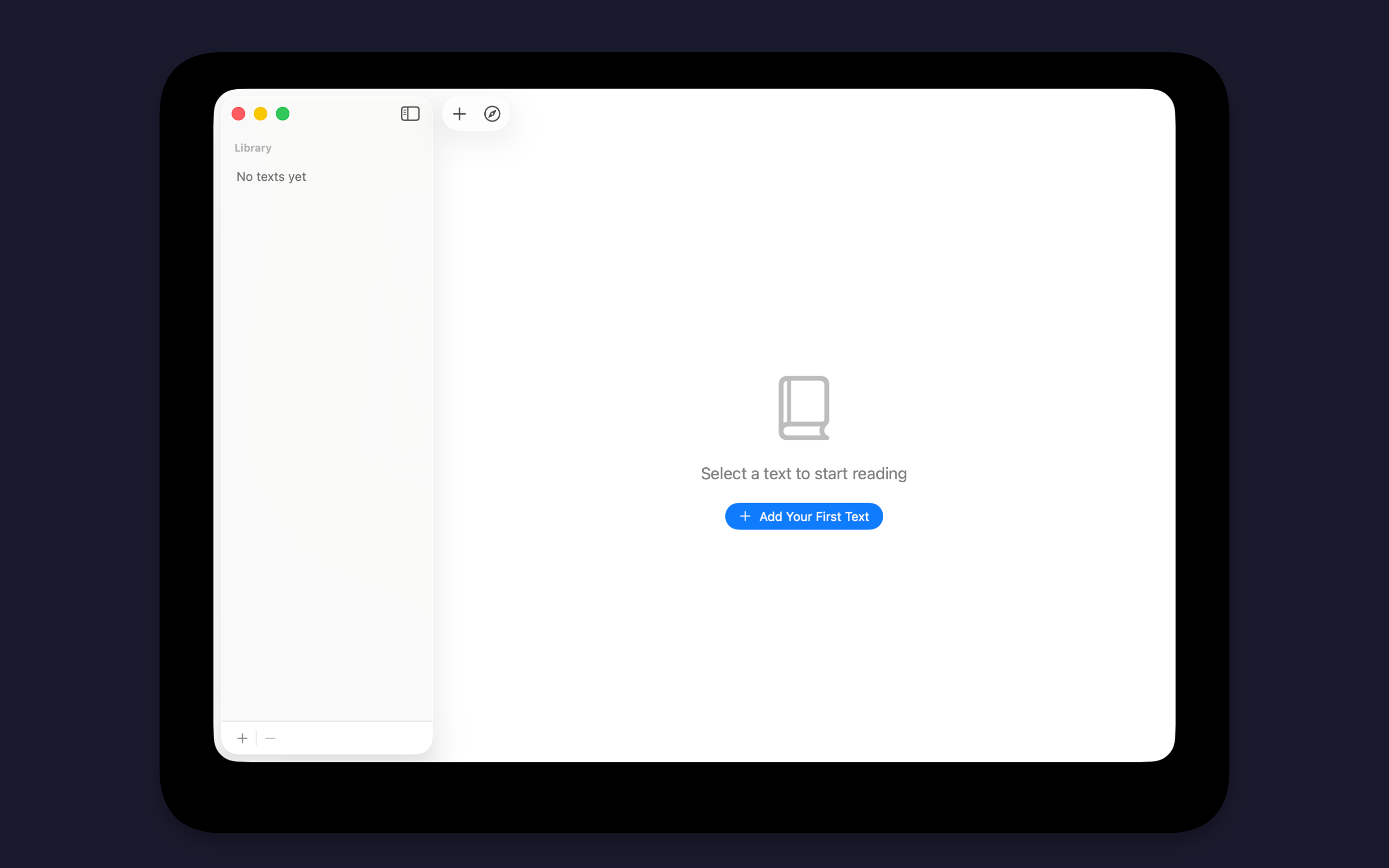Image resolution: width=1389 pixels, height=868 pixels.
Task: Add a text using the plus at sidebar bottom
Action: (243, 738)
